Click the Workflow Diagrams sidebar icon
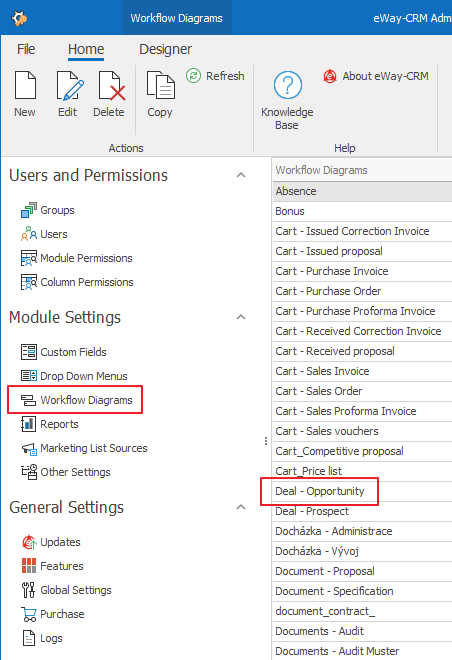Image resolution: width=452 pixels, height=660 pixels. click(x=28, y=400)
